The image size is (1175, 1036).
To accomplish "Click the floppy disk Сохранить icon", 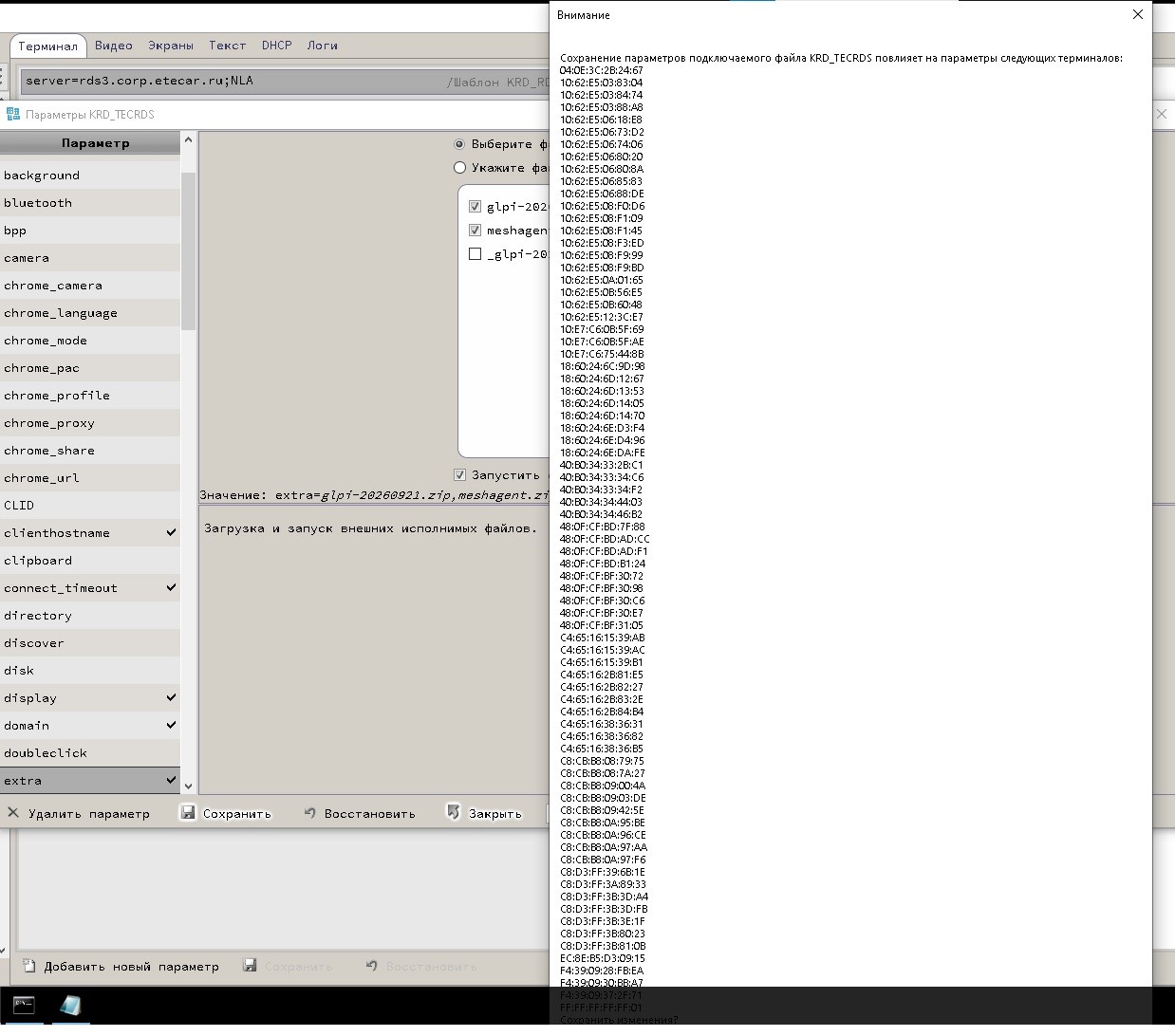I will (x=188, y=813).
